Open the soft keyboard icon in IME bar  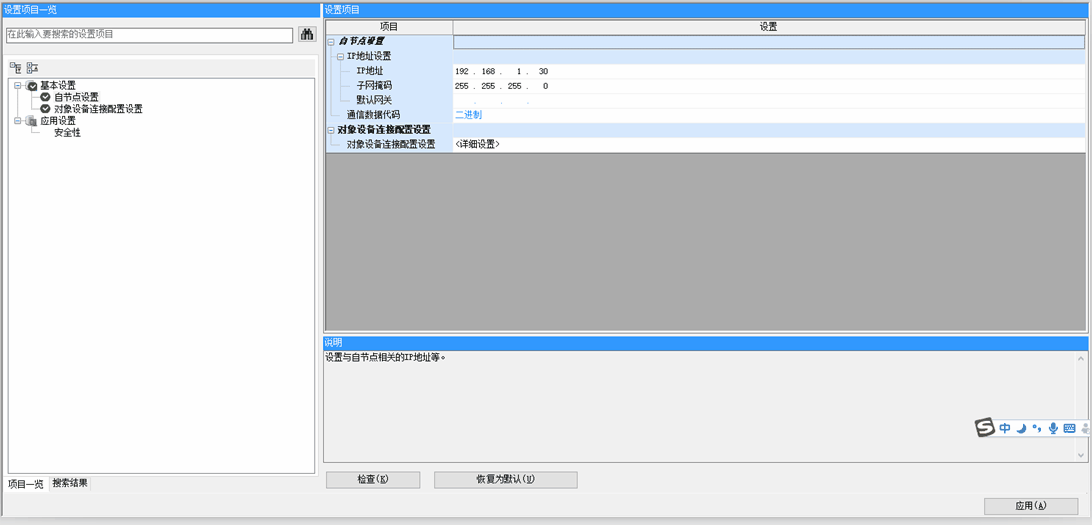(1069, 428)
